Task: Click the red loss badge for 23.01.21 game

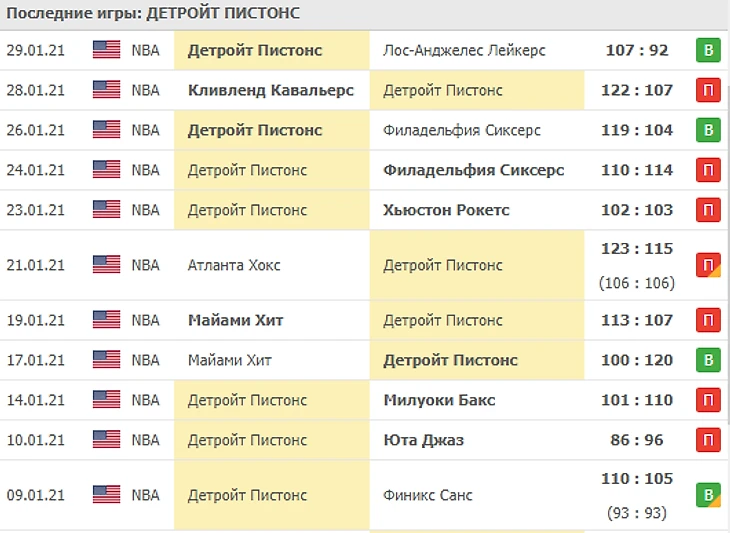Action: coord(708,210)
